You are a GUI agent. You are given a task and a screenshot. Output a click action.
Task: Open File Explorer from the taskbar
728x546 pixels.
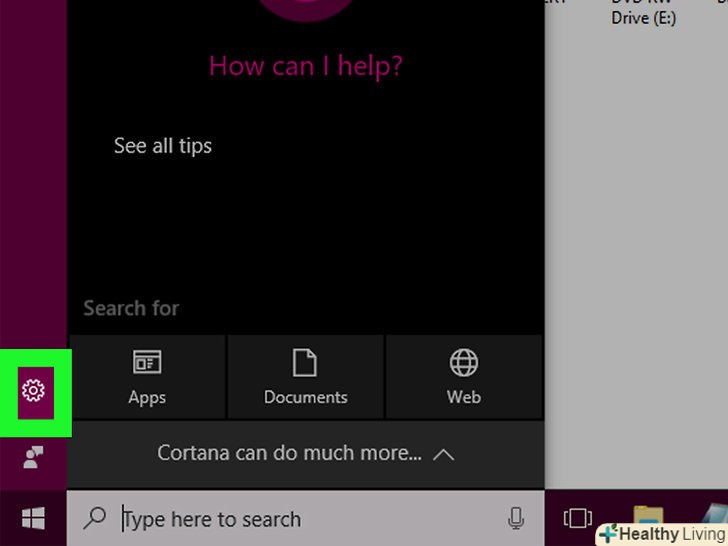(648, 516)
